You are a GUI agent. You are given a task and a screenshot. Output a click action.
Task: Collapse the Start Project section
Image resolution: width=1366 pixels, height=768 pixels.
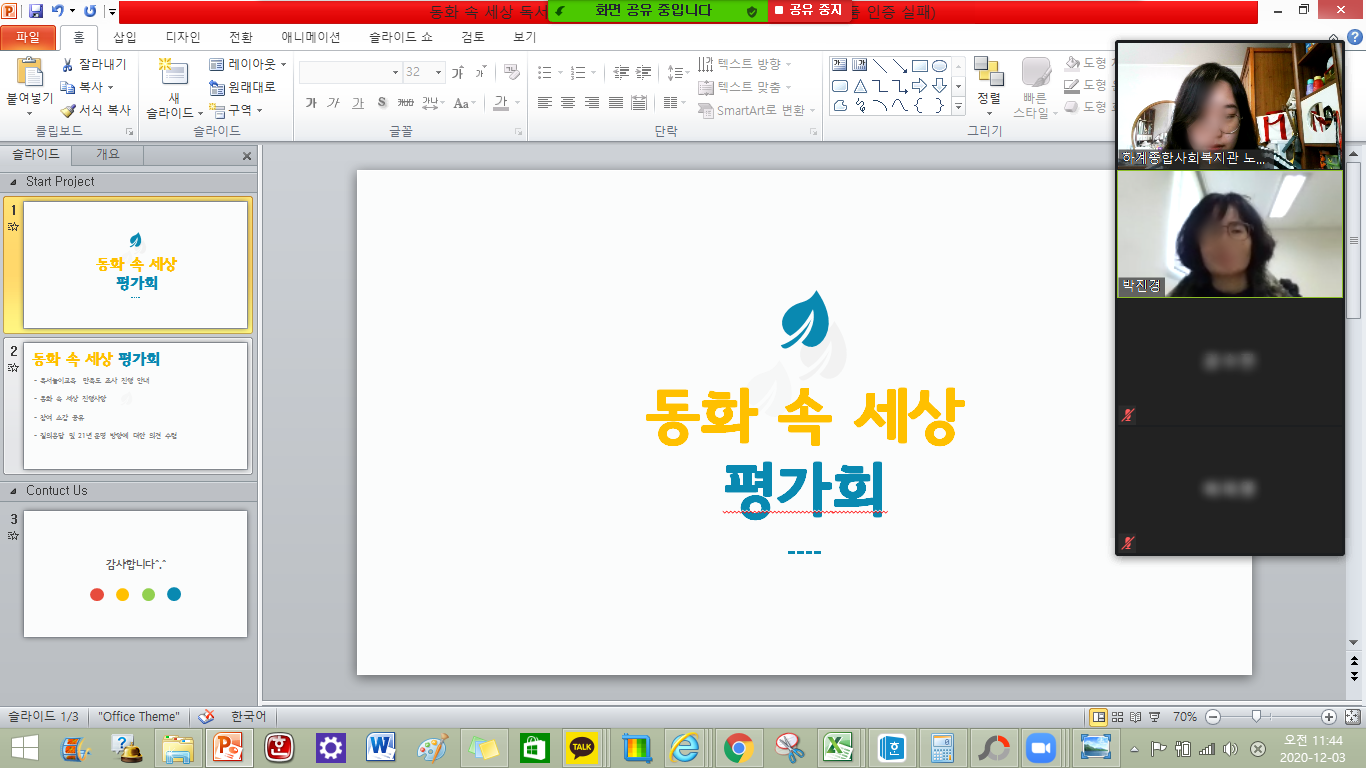click(x=13, y=182)
